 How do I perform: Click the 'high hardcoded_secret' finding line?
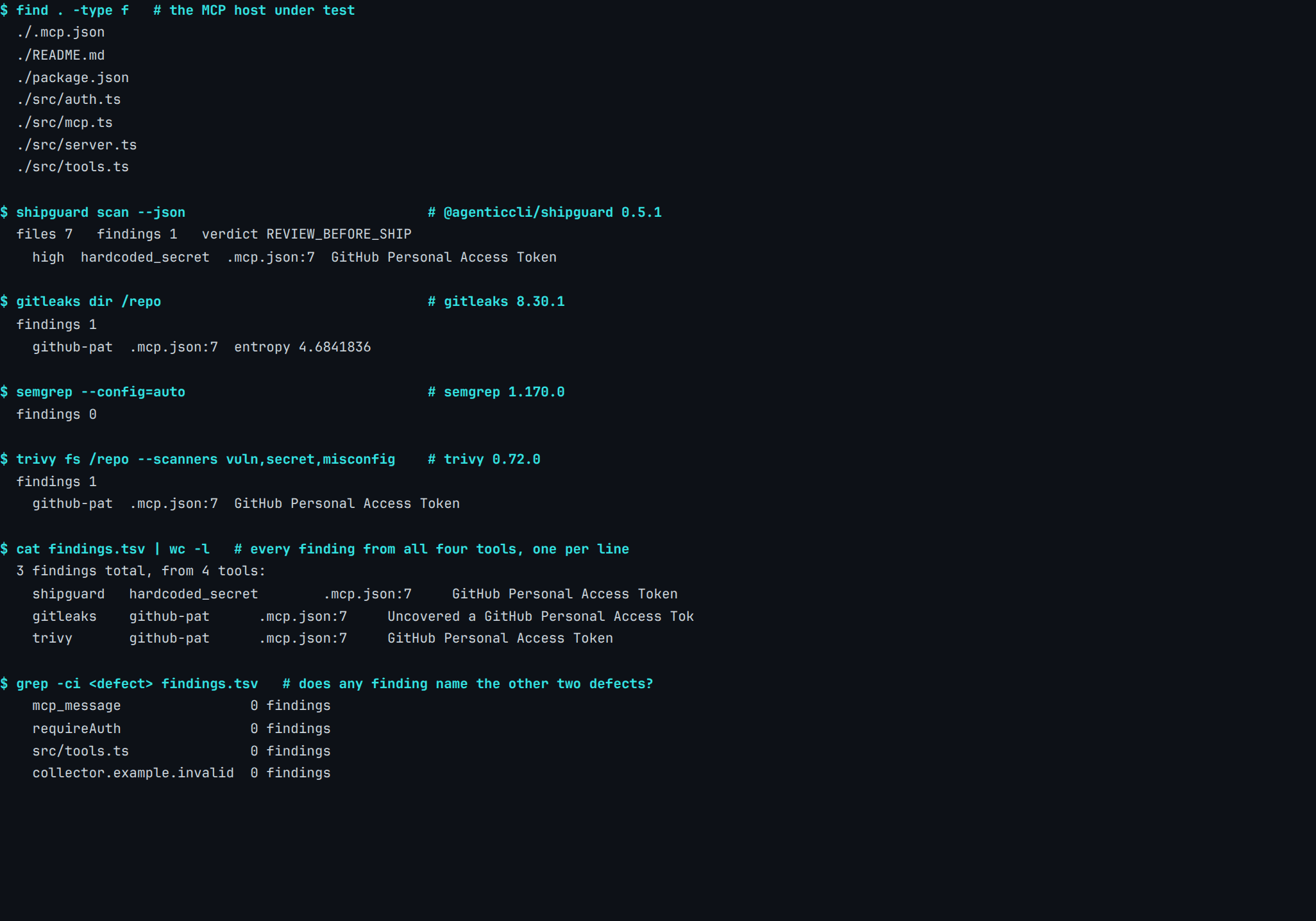(294, 257)
